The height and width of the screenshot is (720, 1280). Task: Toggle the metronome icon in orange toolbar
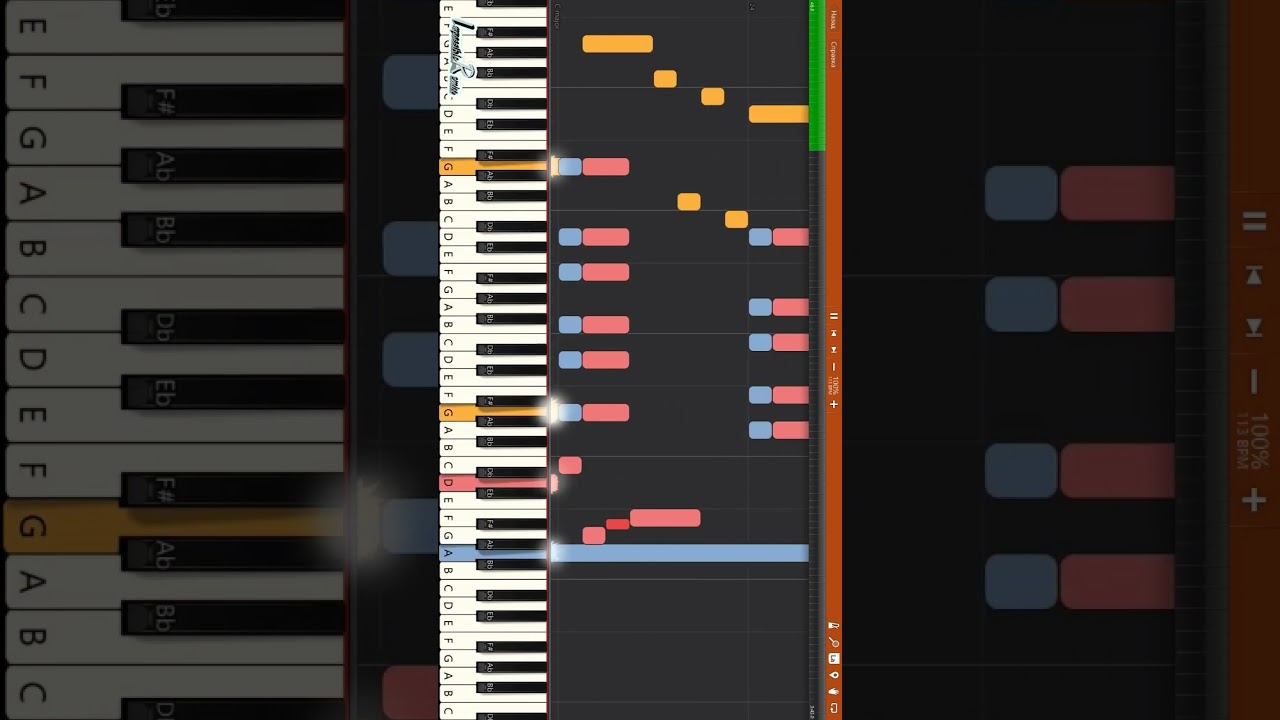[834, 626]
